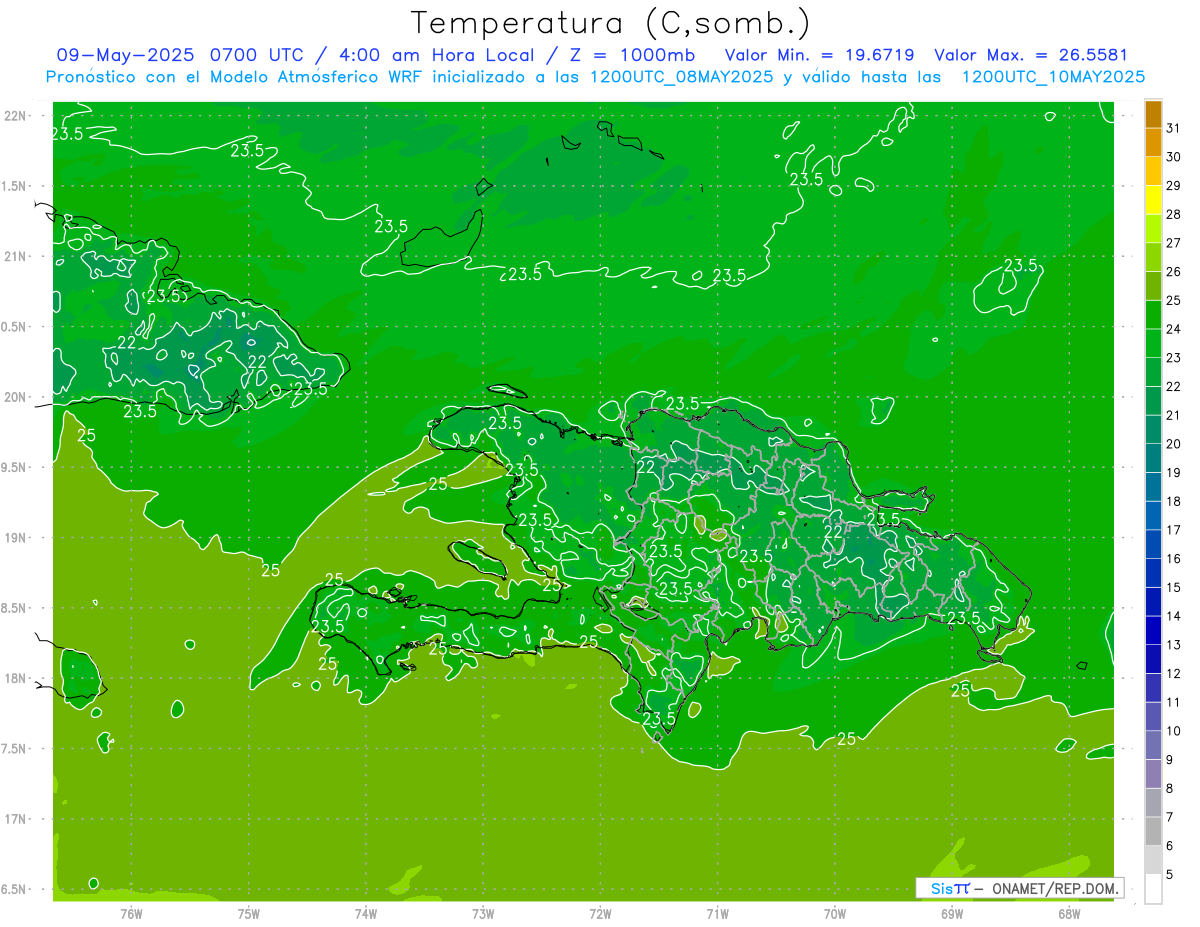Click the '72W' longitude axis label
Image resolution: width=1200 pixels, height=927 pixels.
pyautogui.click(x=601, y=913)
